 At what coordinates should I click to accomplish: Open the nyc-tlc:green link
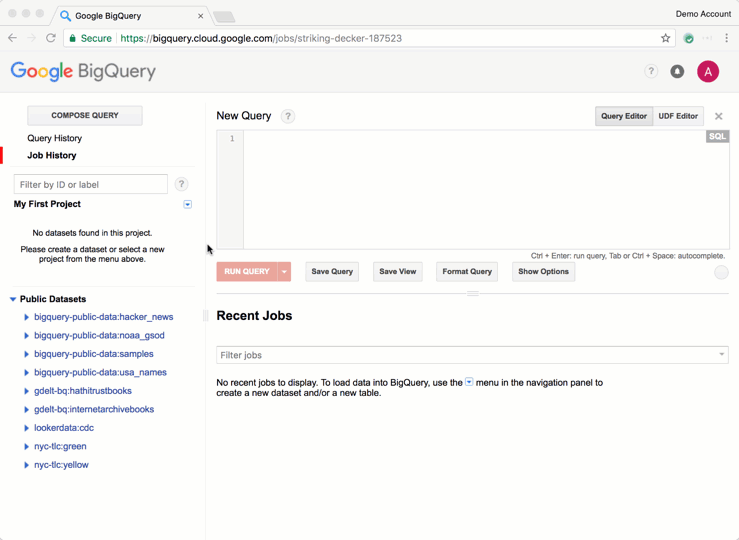(x=60, y=446)
